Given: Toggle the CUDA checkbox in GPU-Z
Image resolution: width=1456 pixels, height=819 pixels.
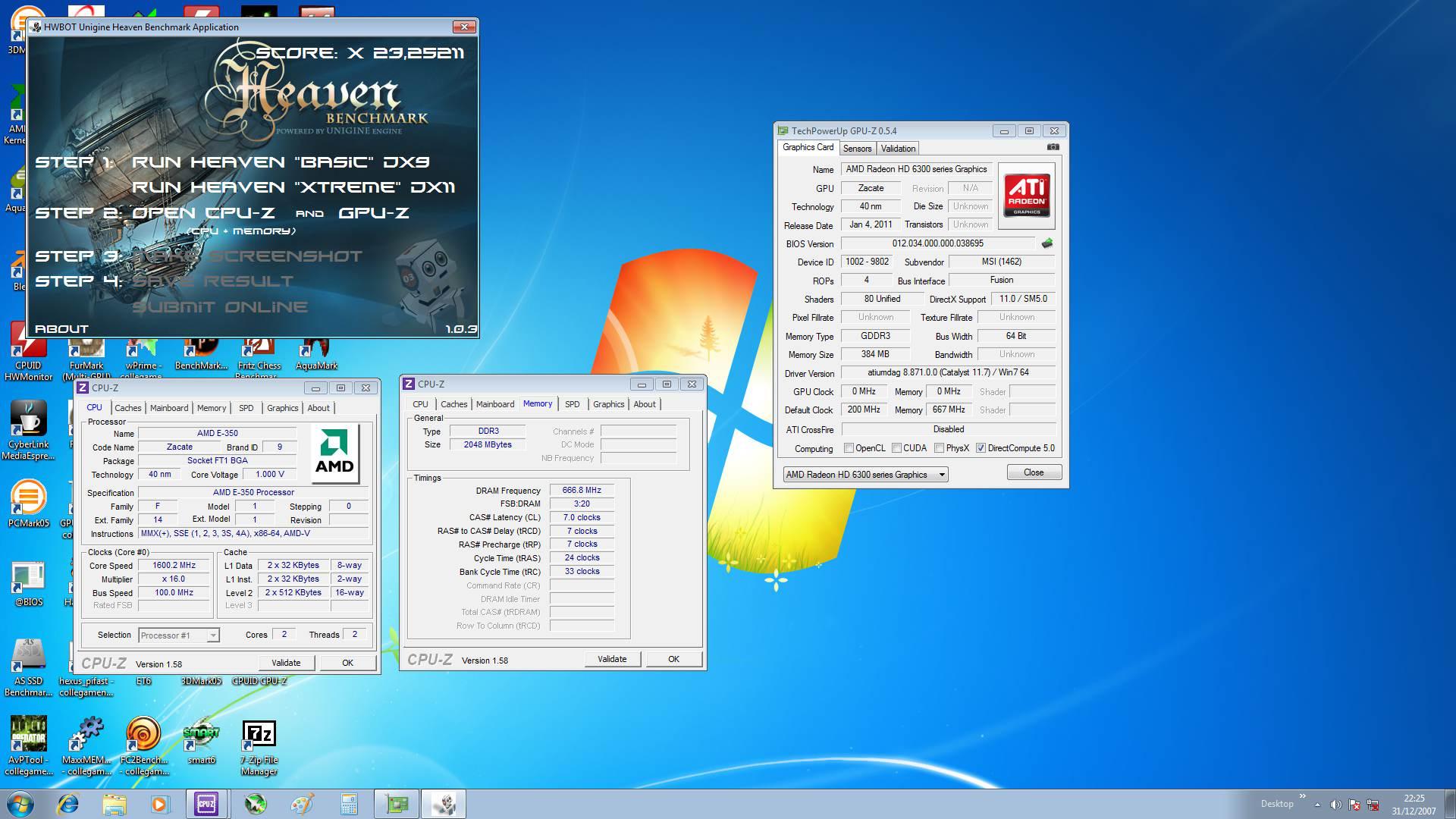Looking at the screenshot, I should coord(897,448).
